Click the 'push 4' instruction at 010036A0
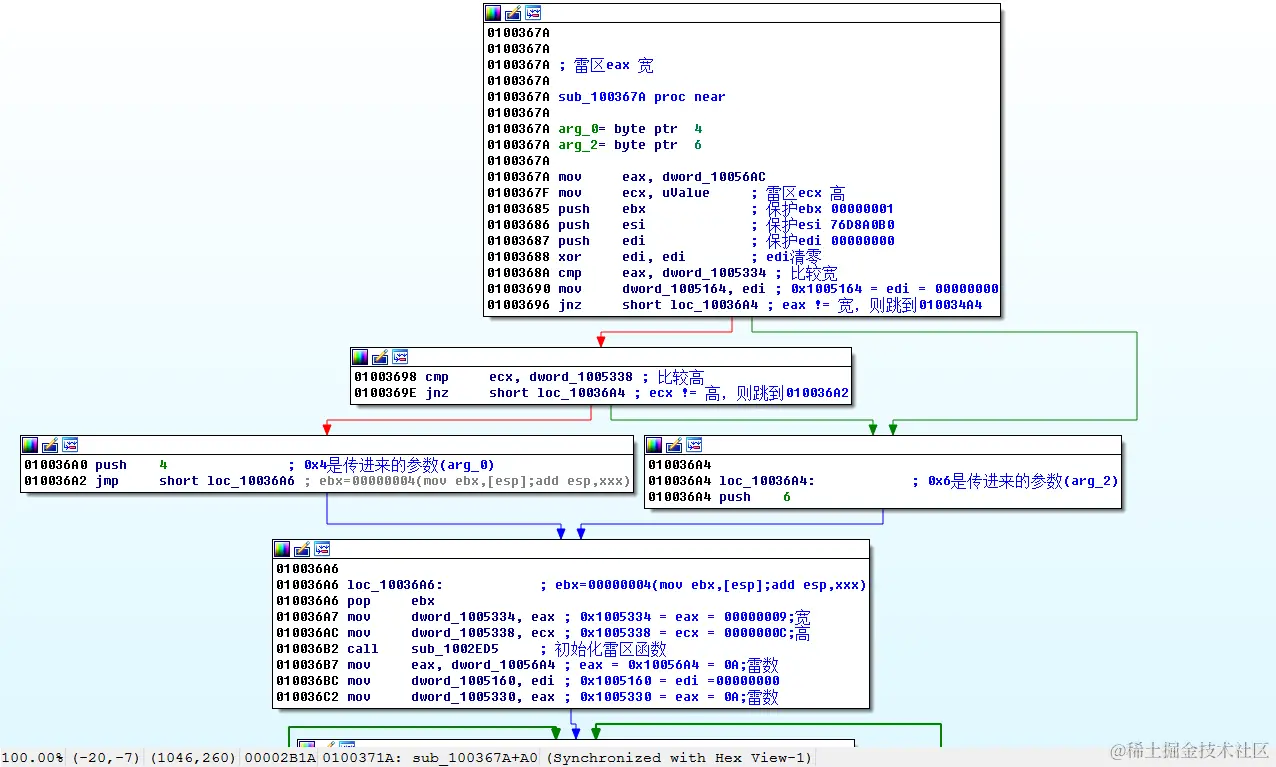This screenshot has width=1276, height=767. [131, 465]
